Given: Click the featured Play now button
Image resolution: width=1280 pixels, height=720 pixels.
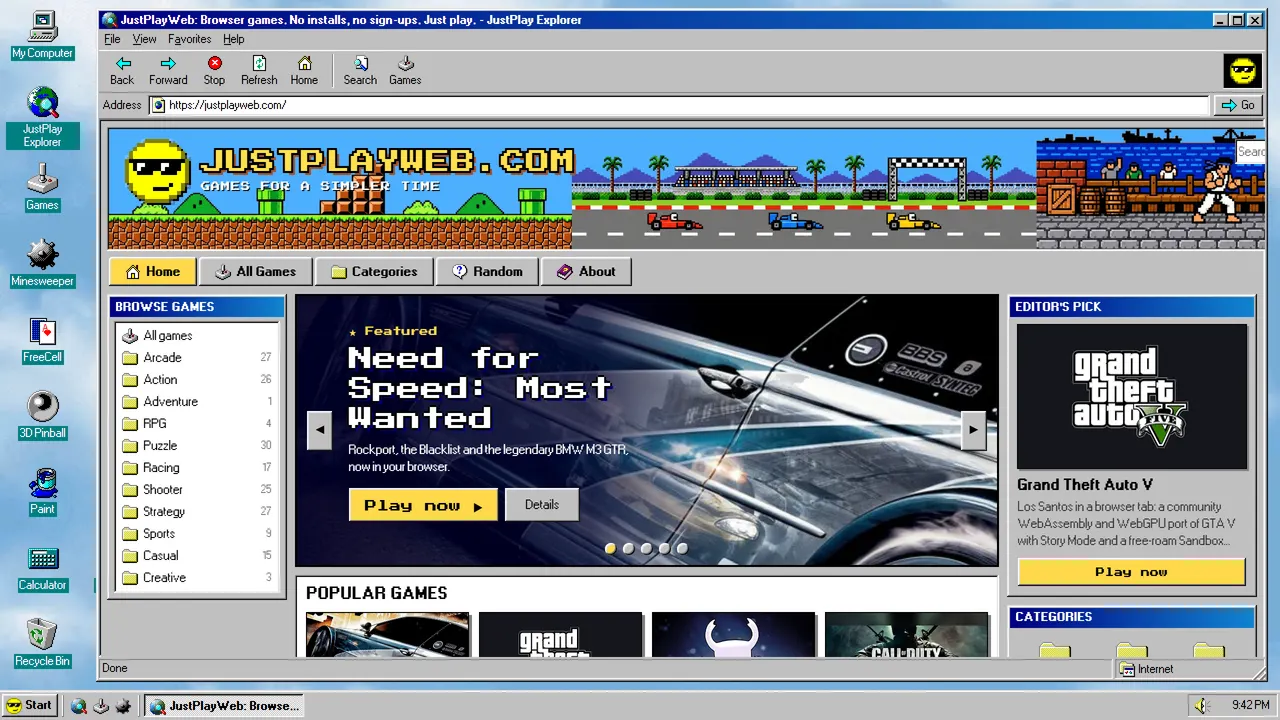Looking at the screenshot, I should (x=423, y=505).
